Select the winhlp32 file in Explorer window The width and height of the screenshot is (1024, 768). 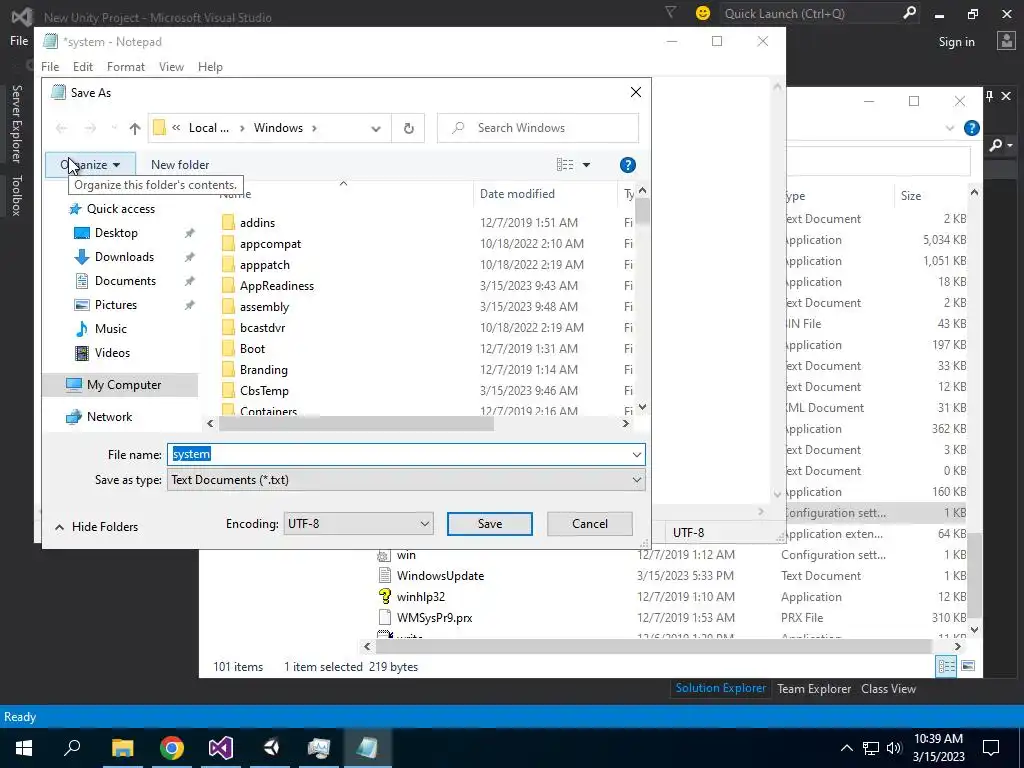pyautogui.click(x=421, y=597)
